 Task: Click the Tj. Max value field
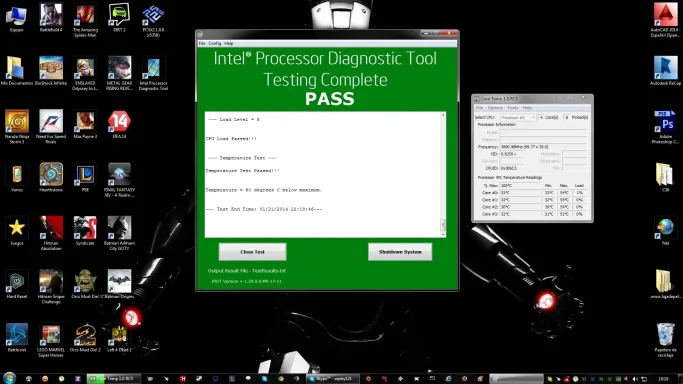click(521, 185)
